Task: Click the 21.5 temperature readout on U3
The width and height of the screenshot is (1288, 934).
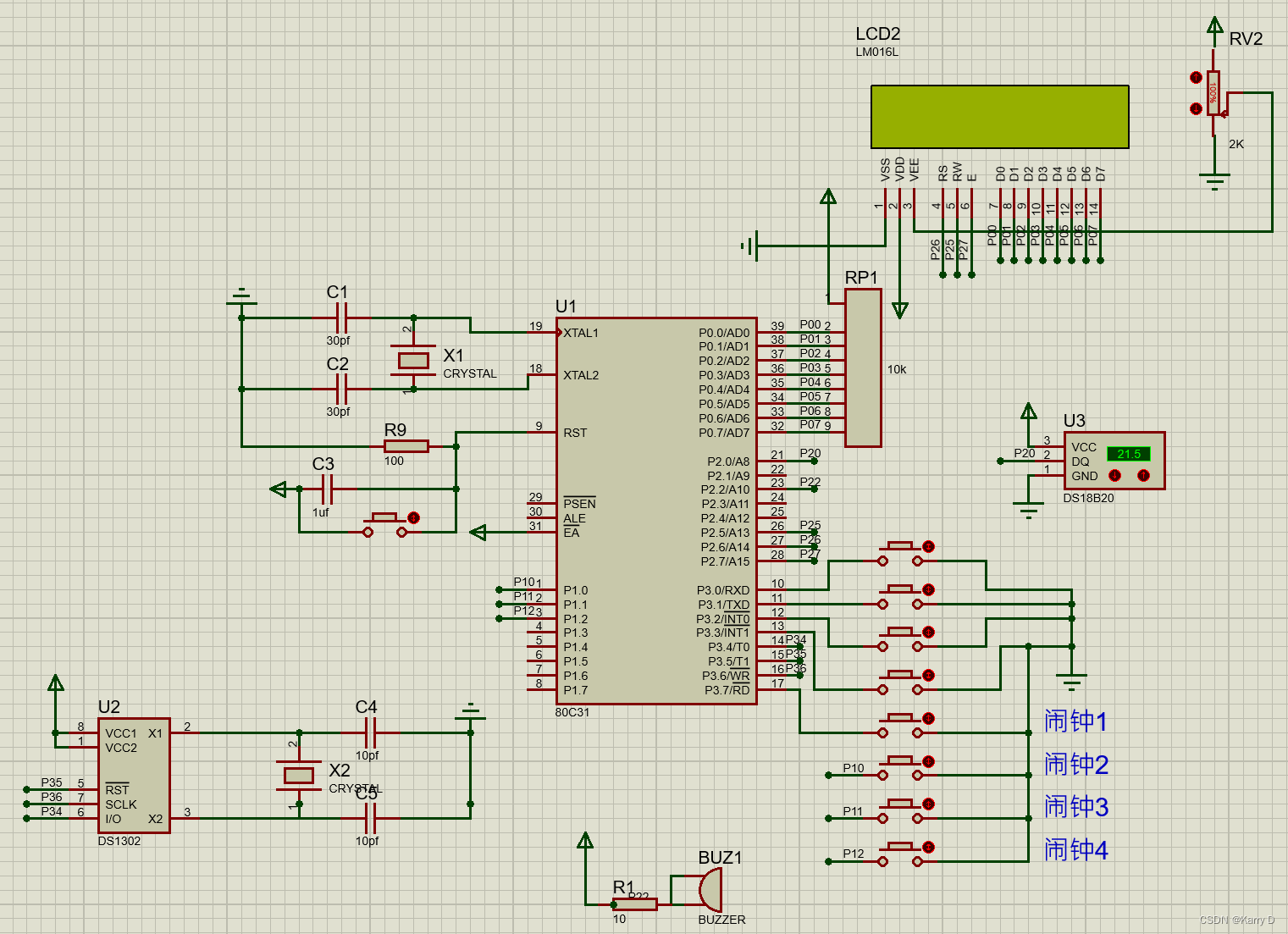Action: 1129,455
